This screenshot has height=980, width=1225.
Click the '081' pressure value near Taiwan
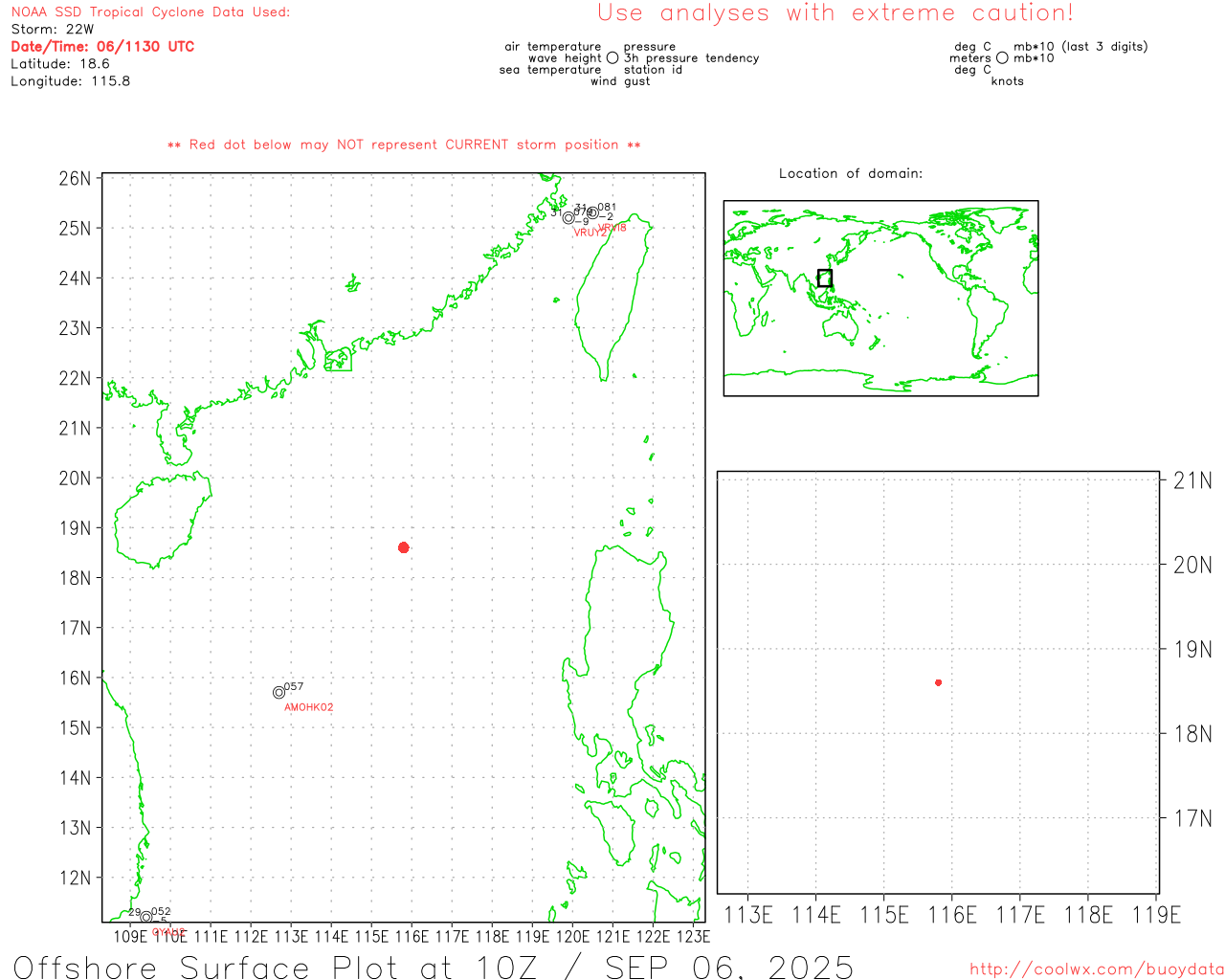tap(607, 207)
